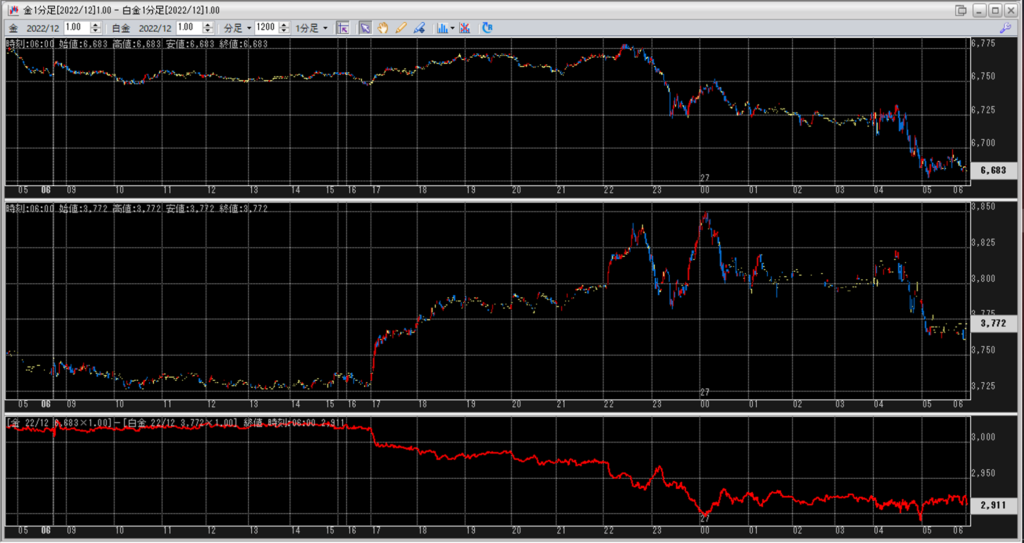Select the hand pan tool

click(382, 28)
